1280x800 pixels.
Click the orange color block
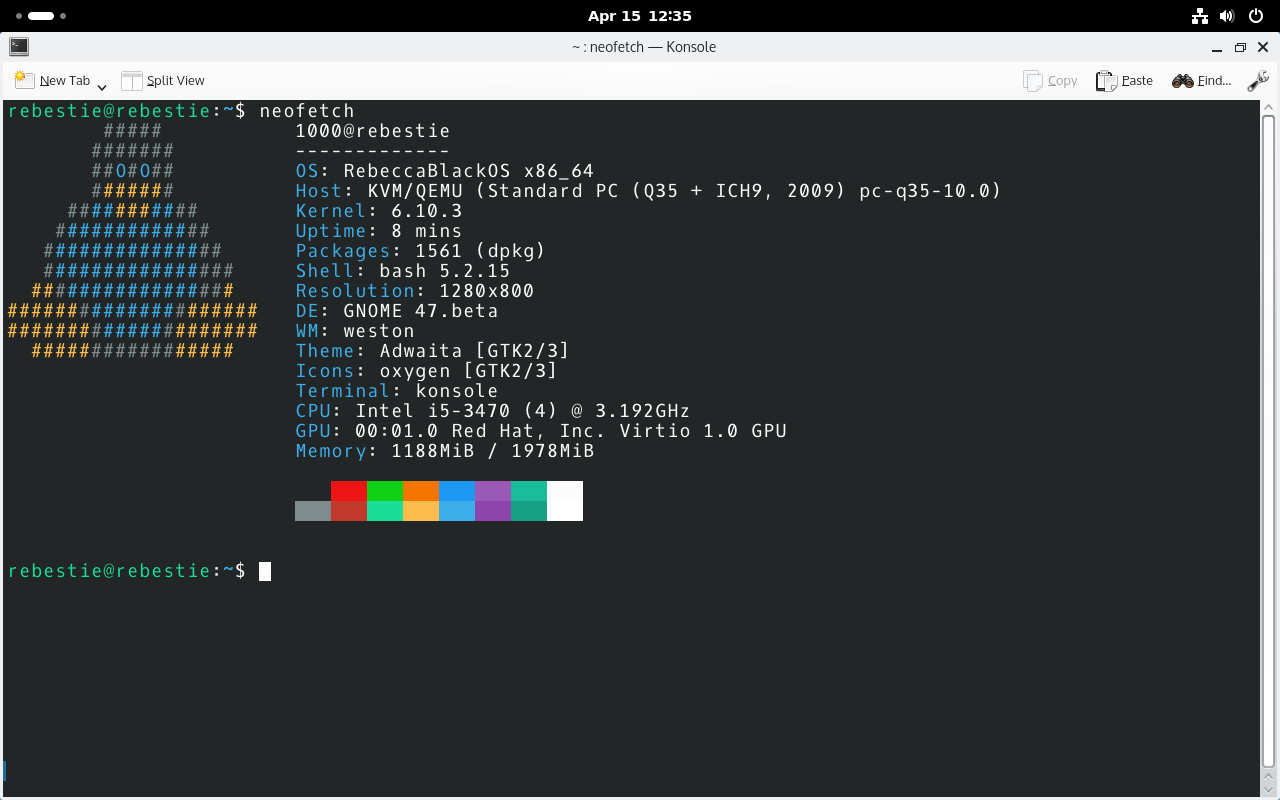tap(421, 491)
